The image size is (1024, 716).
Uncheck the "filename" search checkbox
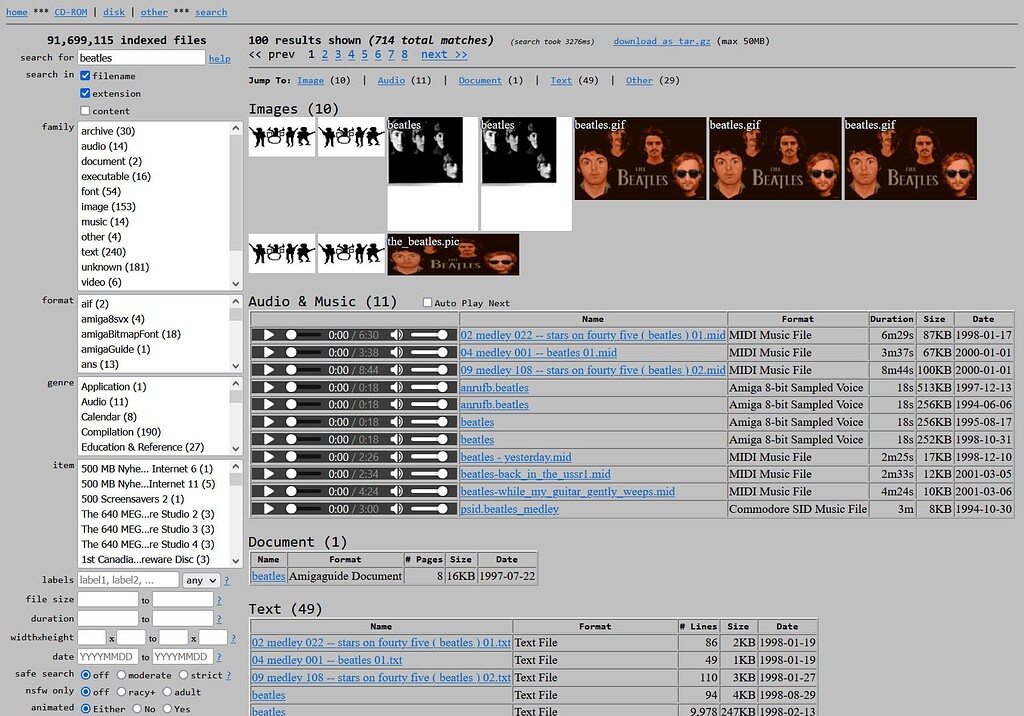[x=84, y=75]
